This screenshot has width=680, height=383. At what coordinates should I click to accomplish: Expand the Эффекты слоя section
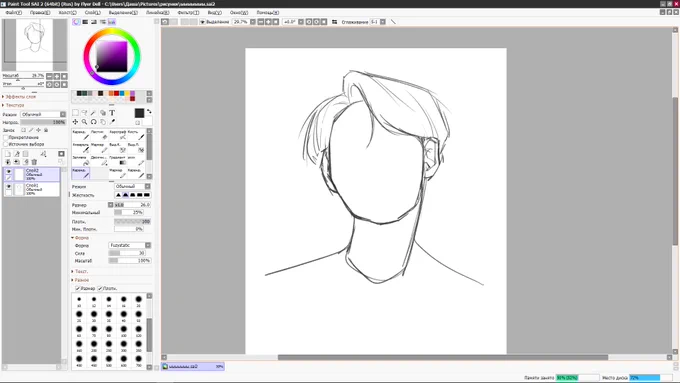pyautogui.click(x=20, y=97)
